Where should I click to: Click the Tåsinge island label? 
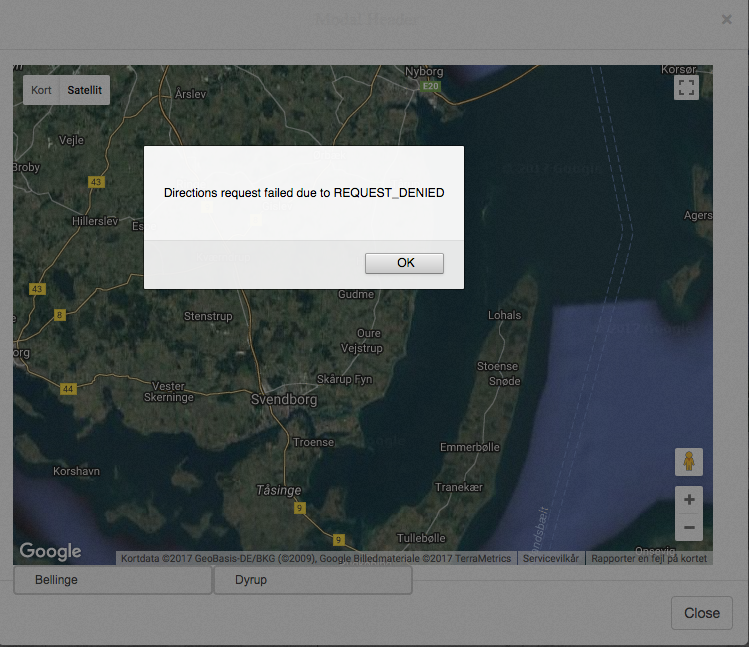pos(277,490)
